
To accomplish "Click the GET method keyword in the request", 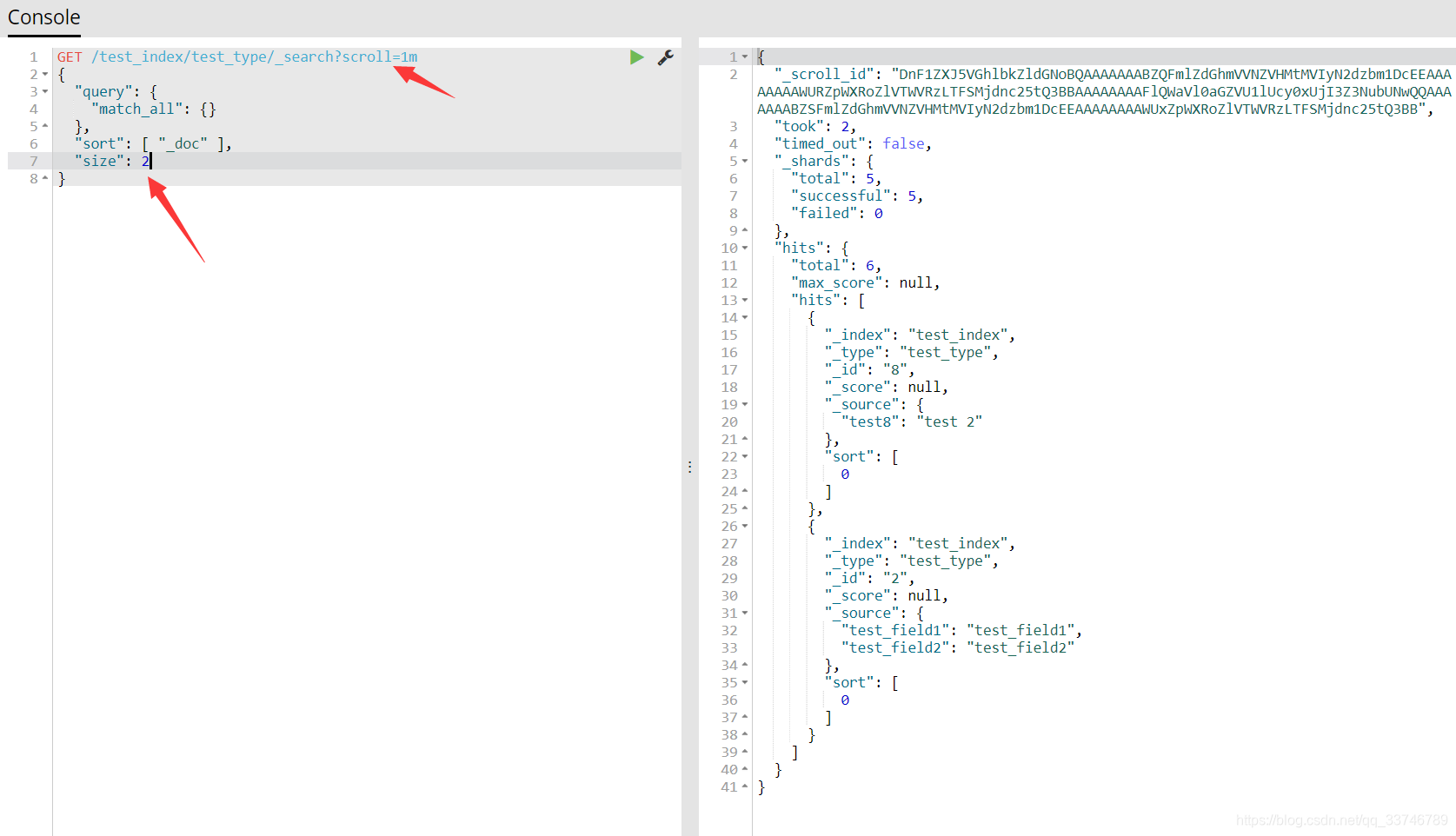I will point(70,57).
